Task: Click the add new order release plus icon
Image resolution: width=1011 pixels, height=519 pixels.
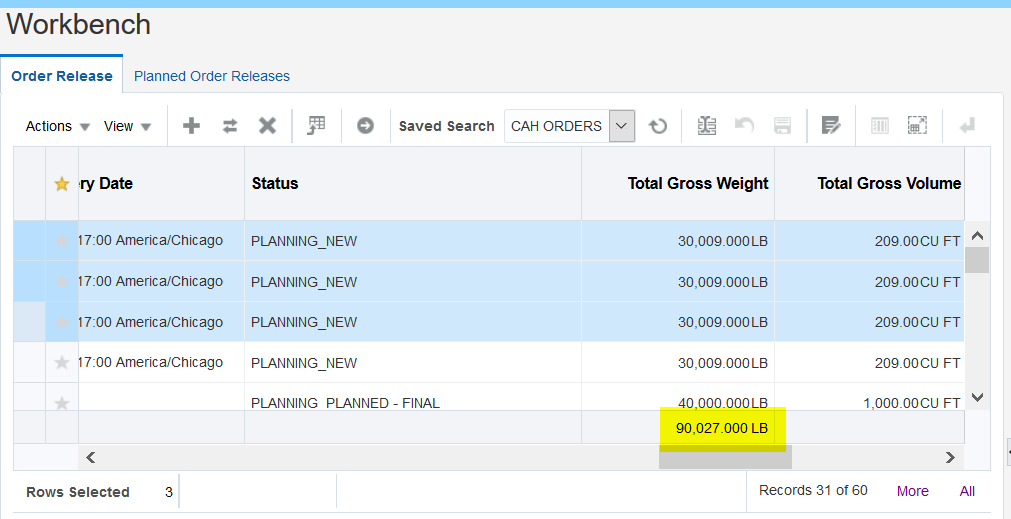Action: tap(191, 126)
